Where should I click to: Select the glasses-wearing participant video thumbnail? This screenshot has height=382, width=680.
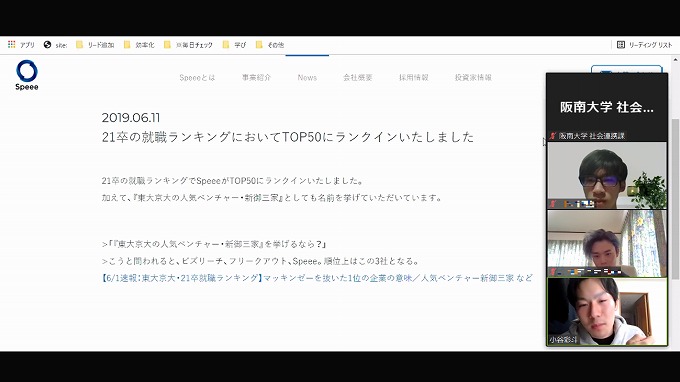click(607, 176)
